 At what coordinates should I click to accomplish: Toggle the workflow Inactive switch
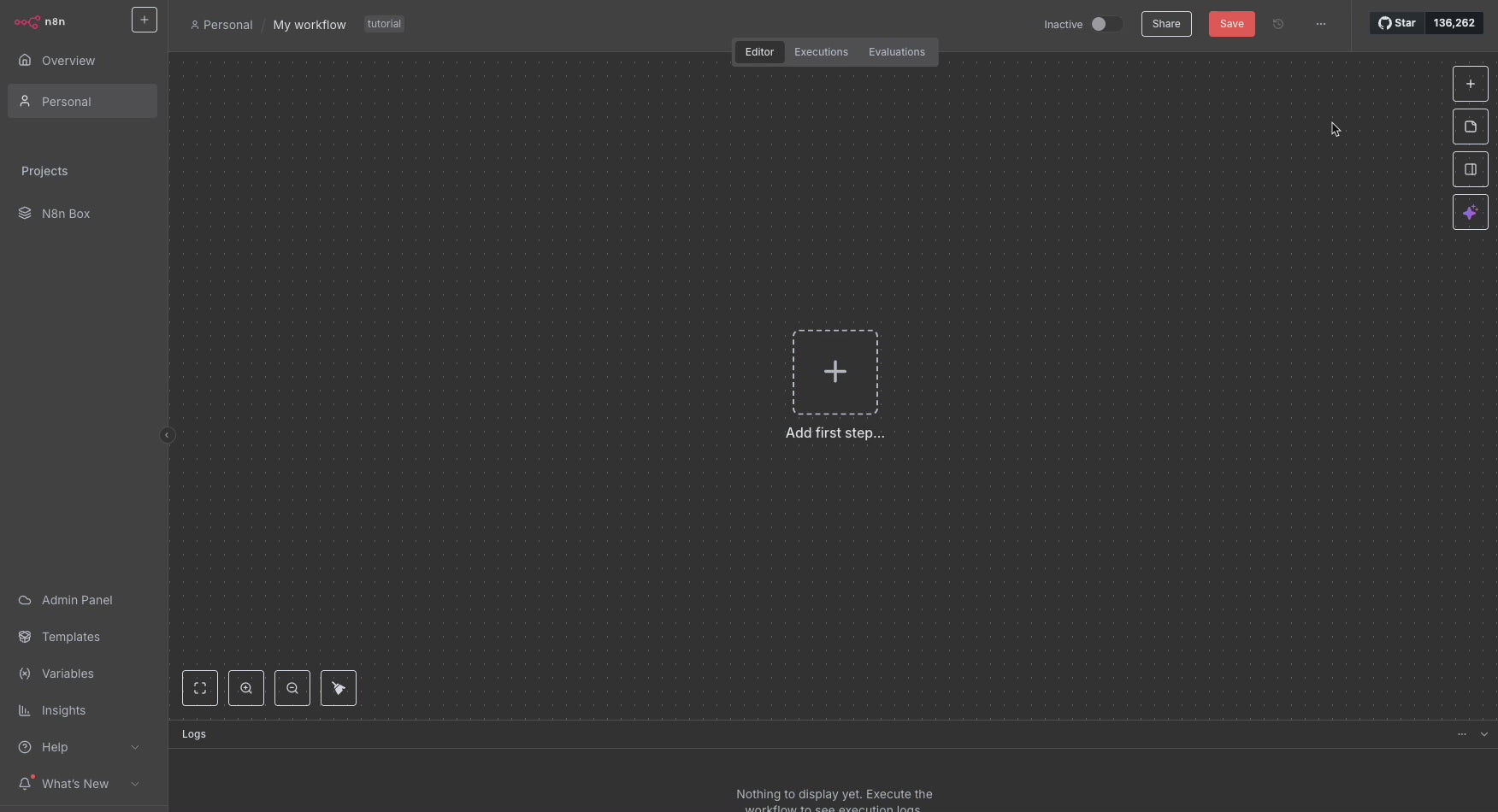click(x=1106, y=24)
